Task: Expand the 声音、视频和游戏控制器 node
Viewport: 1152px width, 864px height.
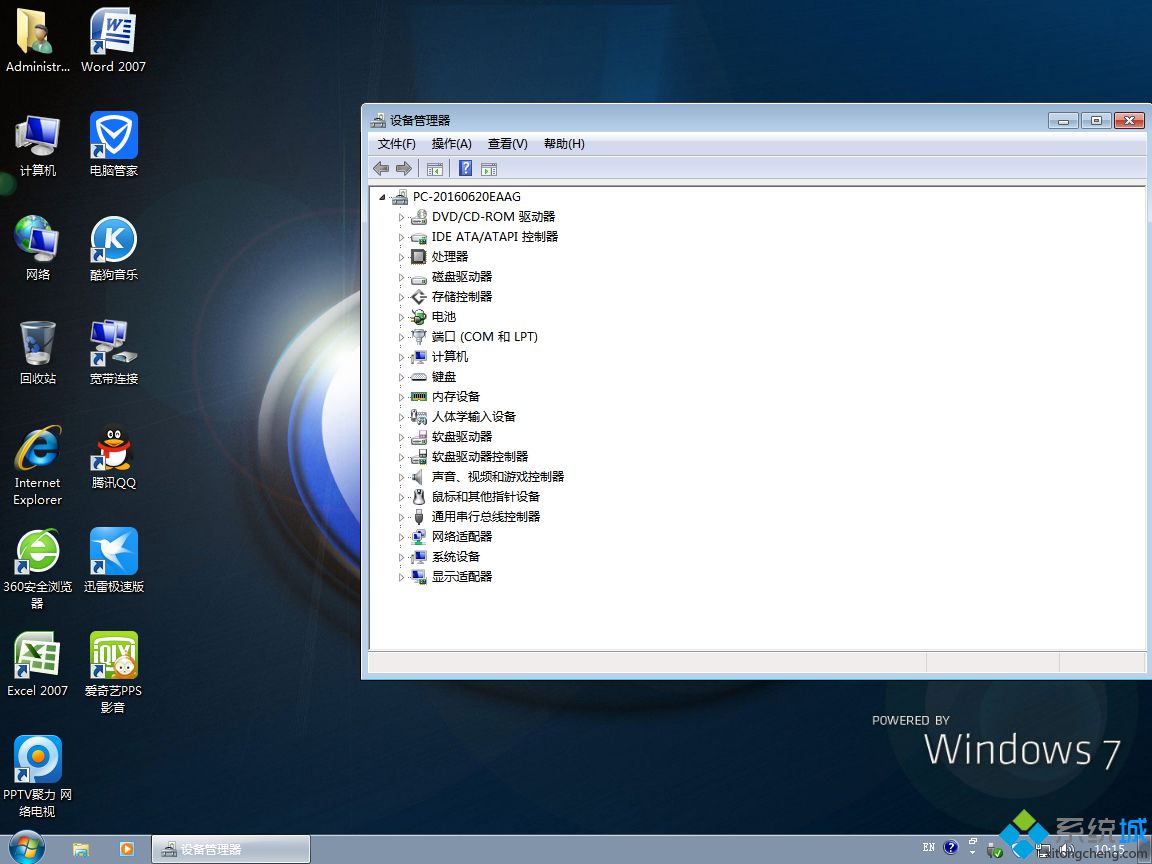Action: 401,478
